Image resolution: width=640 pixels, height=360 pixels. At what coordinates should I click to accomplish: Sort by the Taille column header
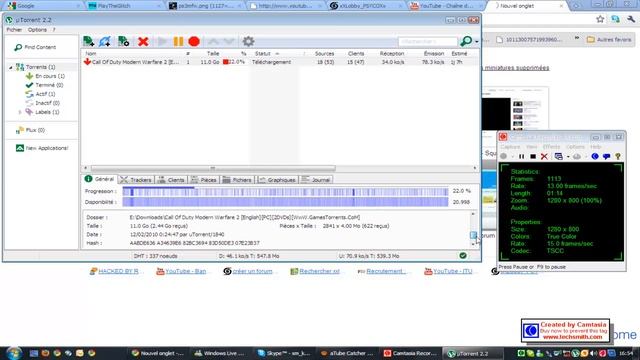tap(213, 53)
